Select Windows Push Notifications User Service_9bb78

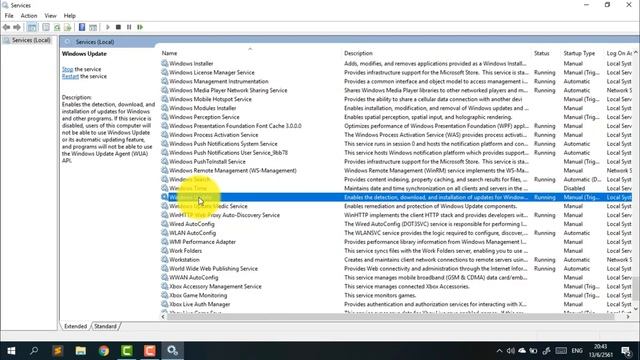point(228,153)
